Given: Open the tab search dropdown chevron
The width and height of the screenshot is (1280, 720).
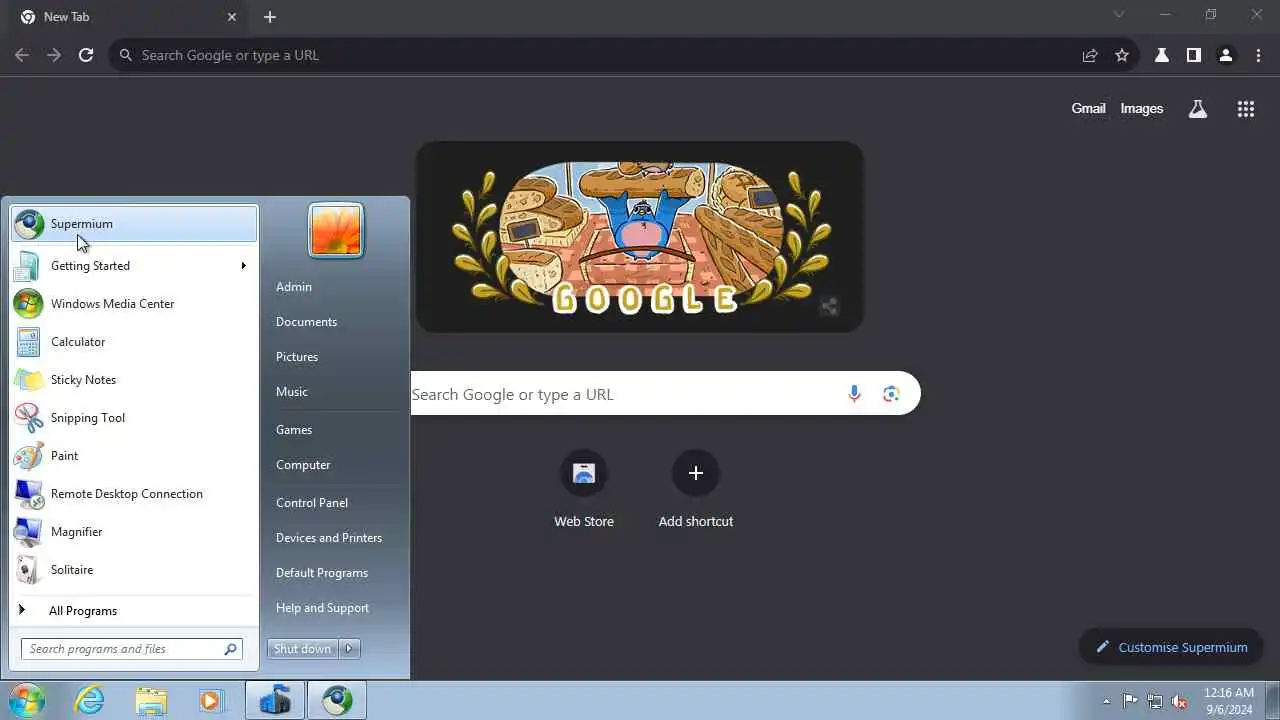Looking at the screenshot, I should [x=1119, y=15].
